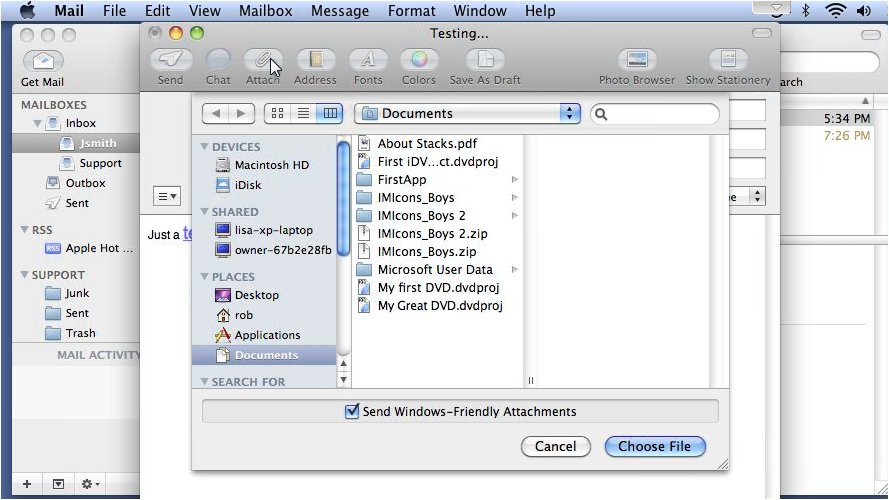The width and height of the screenshot is (889, 500).
Task: Open the File menu
Action: click(115, 10)
